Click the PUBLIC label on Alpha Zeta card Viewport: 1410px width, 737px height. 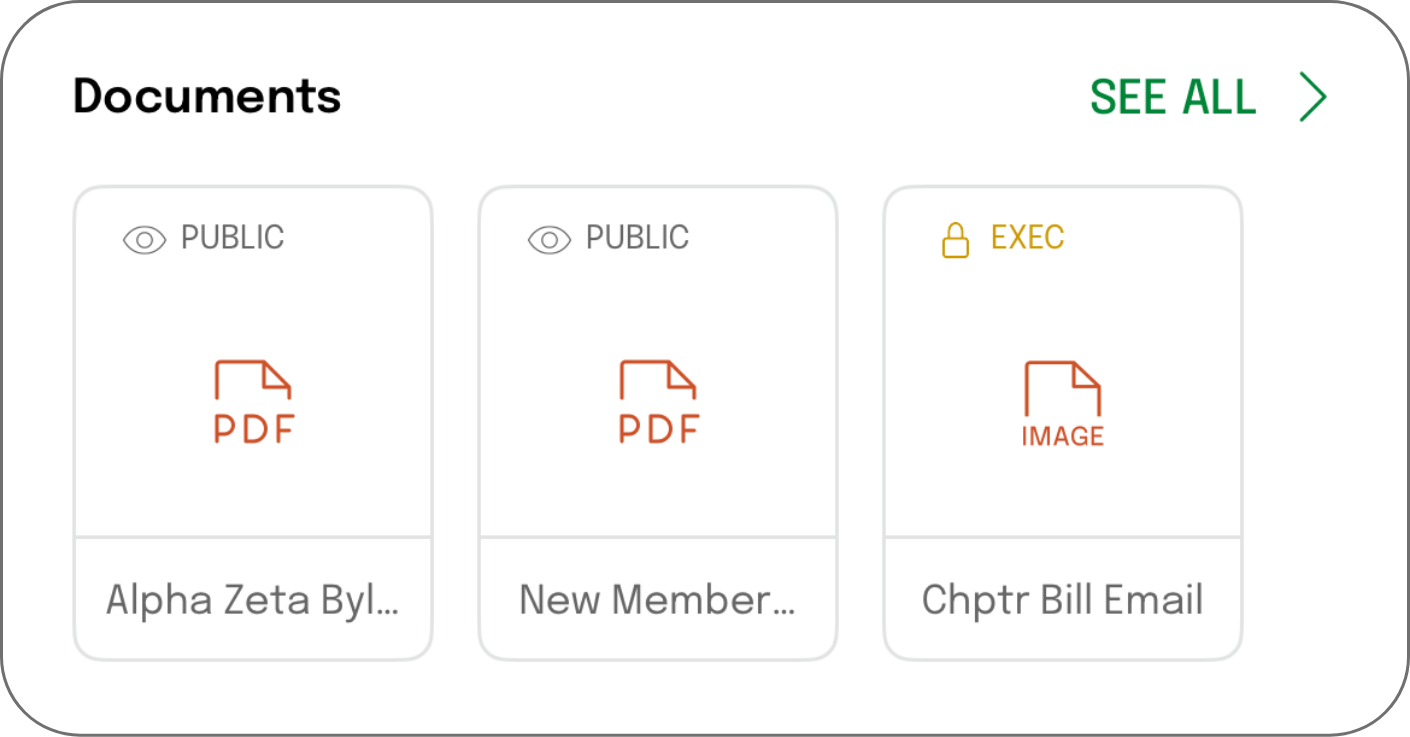point(232,238)
